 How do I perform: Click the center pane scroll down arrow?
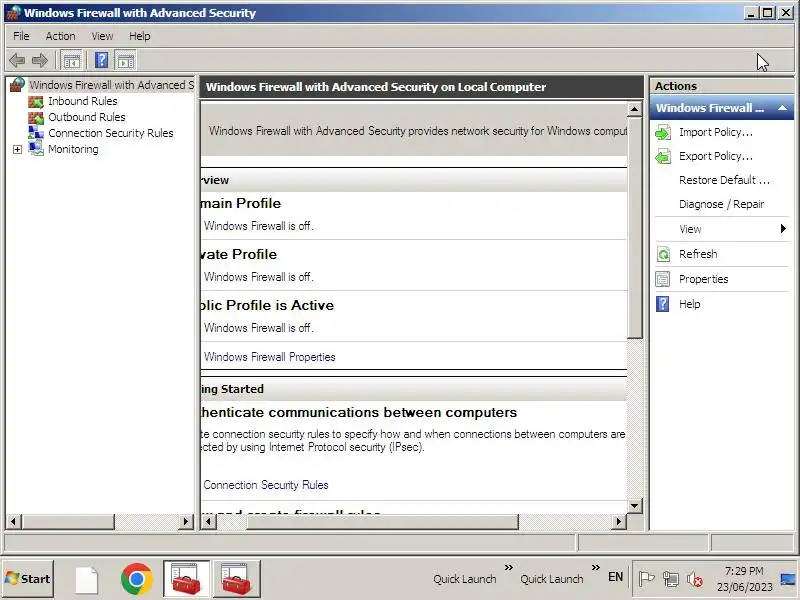[x=634, y=506]
